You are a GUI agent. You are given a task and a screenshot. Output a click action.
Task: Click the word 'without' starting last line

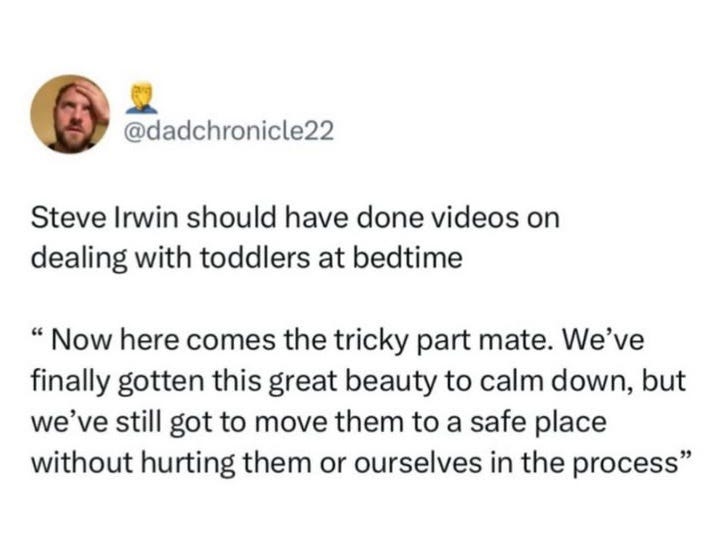coord(82,463)
